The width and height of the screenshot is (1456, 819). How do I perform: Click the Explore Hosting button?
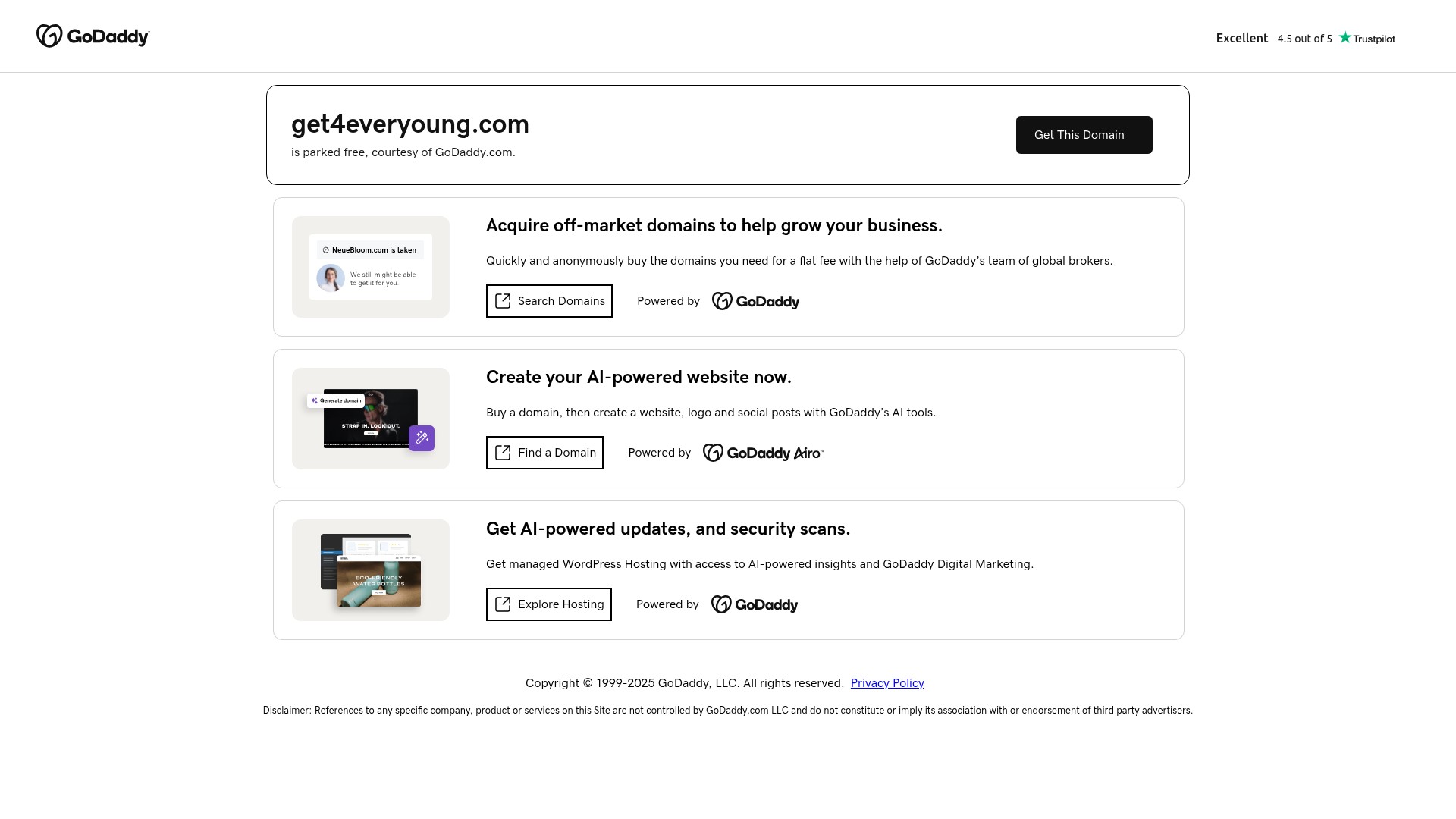pyautogui.click(x=548, y=604)
